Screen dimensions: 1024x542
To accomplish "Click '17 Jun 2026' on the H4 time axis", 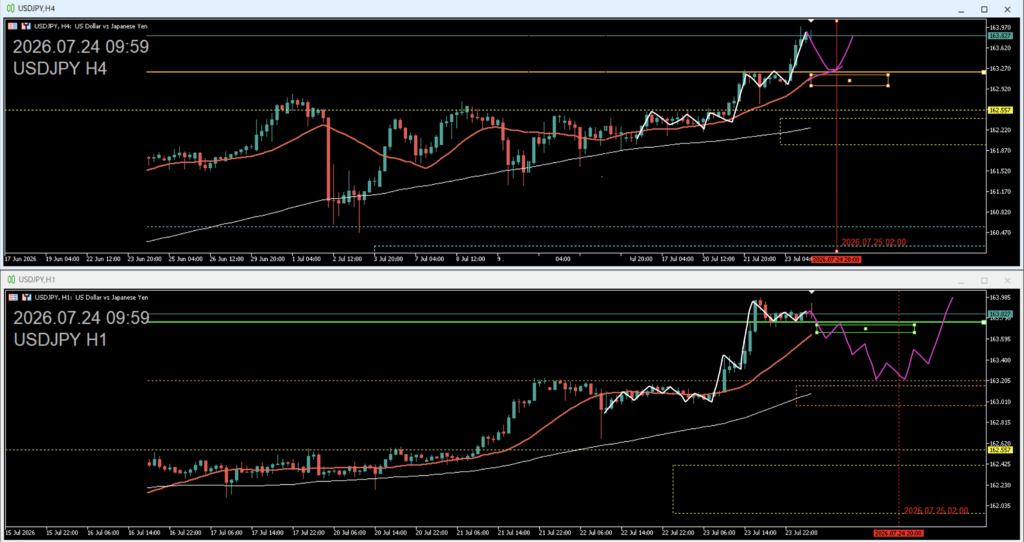I will click(21, 259).
